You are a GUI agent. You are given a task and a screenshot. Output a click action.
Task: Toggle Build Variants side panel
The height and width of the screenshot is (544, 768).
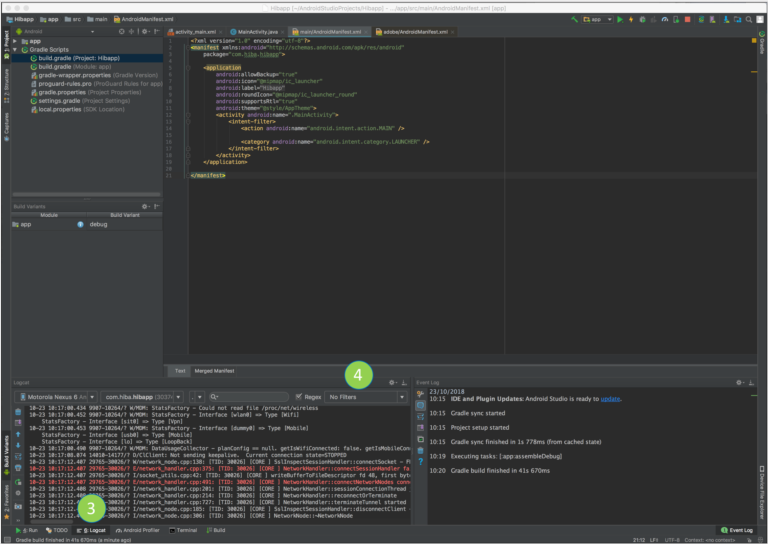click(x=6, y=452)
